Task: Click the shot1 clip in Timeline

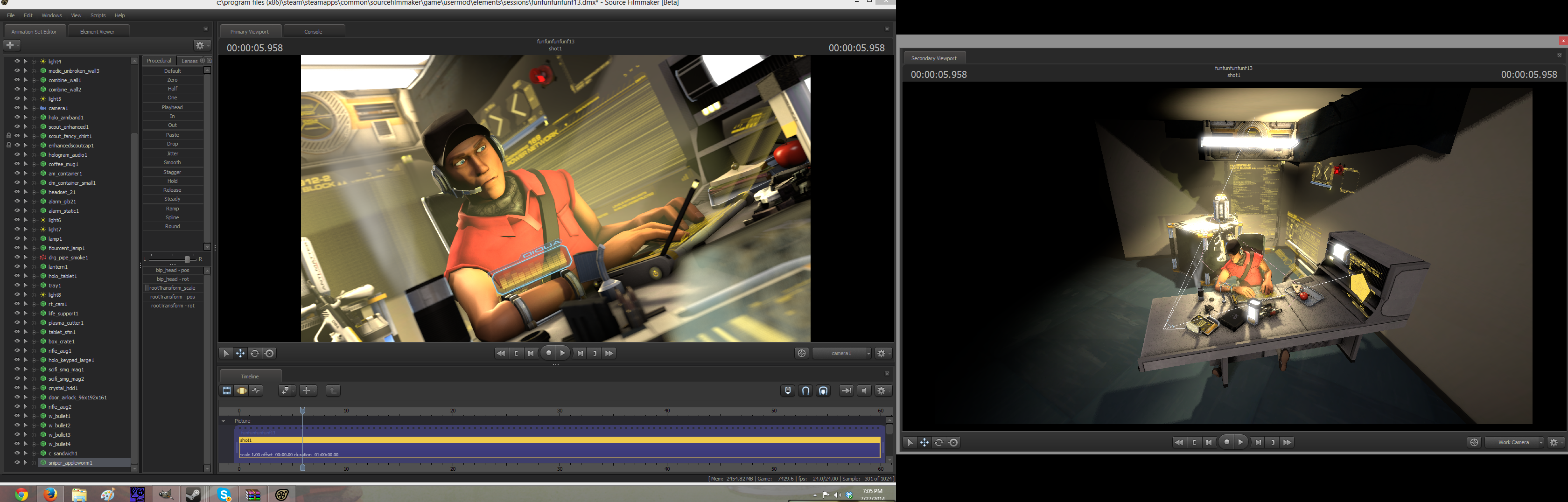Action: click(x=560, y=447)
